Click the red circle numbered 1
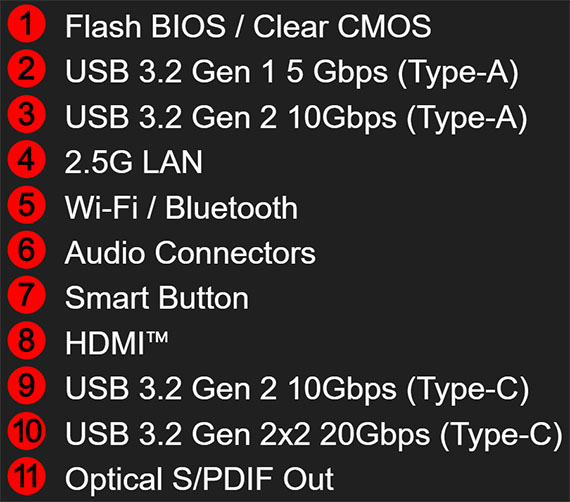The image size is (570, 502). (x=27, y=25)
